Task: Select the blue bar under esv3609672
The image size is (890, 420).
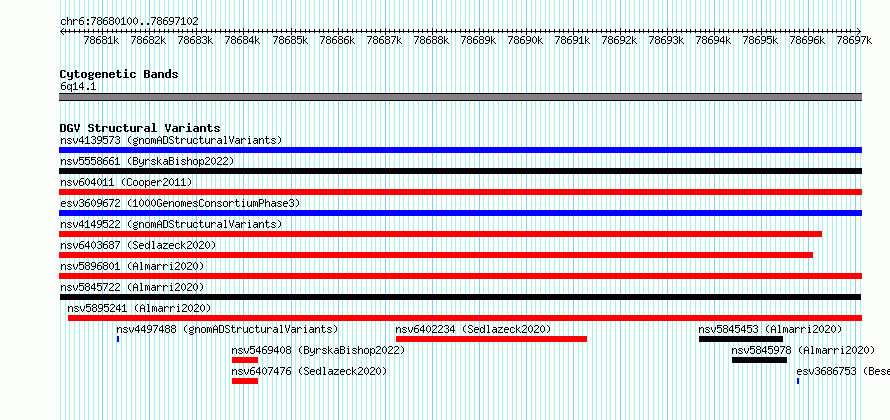Action: click(460, 213)
